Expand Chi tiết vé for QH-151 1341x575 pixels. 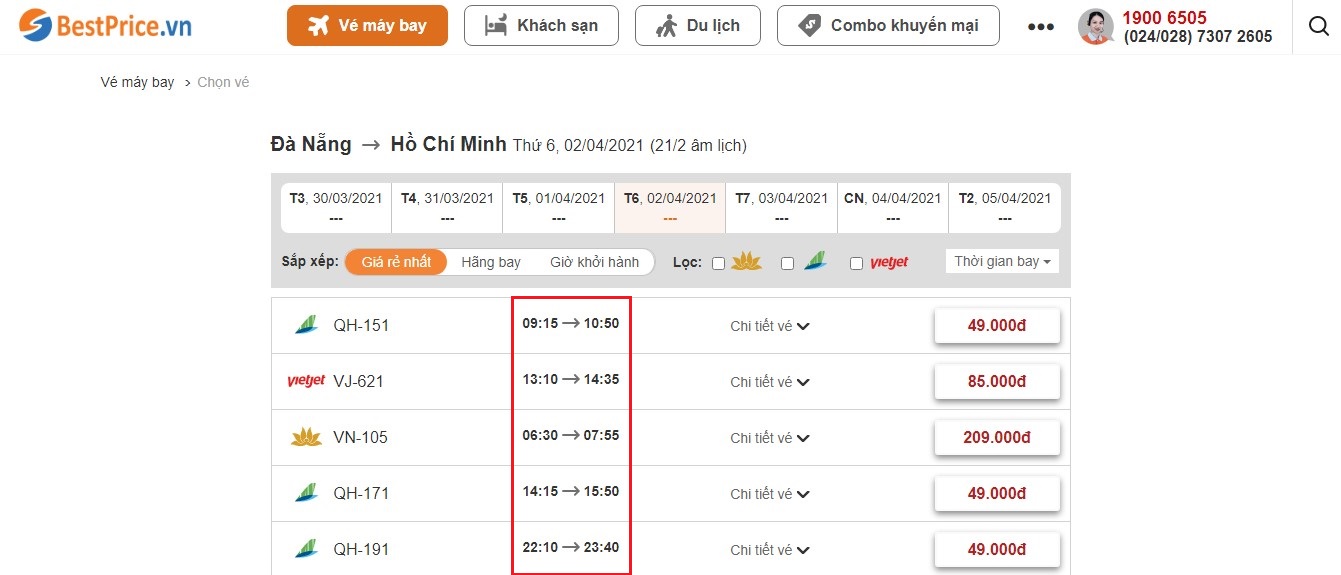tap(770, 326)
